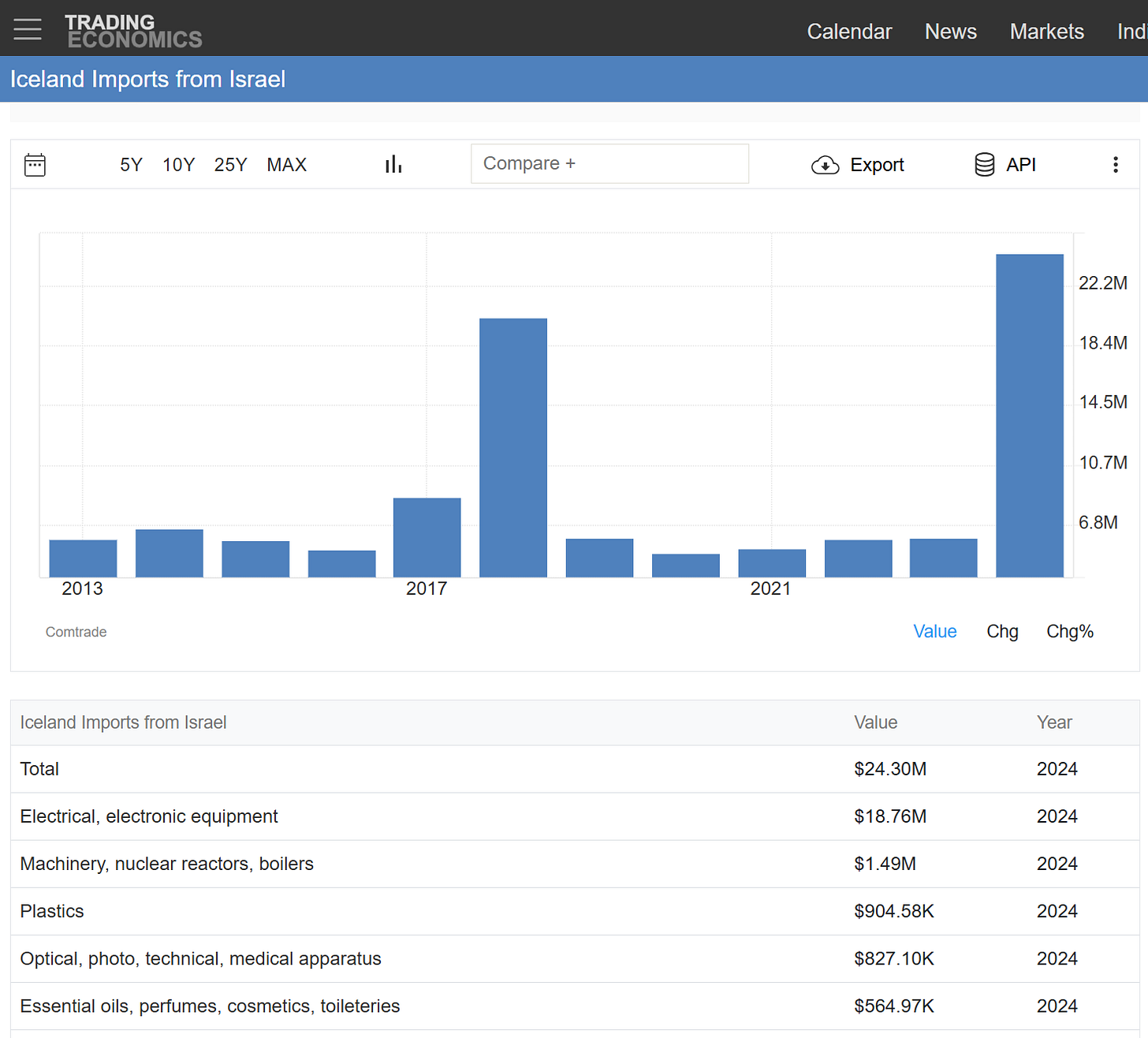Switch chart to Chg view
Image resolution: width=1148 pixels, height=1038 pixels.
[x=1002, y=632]
